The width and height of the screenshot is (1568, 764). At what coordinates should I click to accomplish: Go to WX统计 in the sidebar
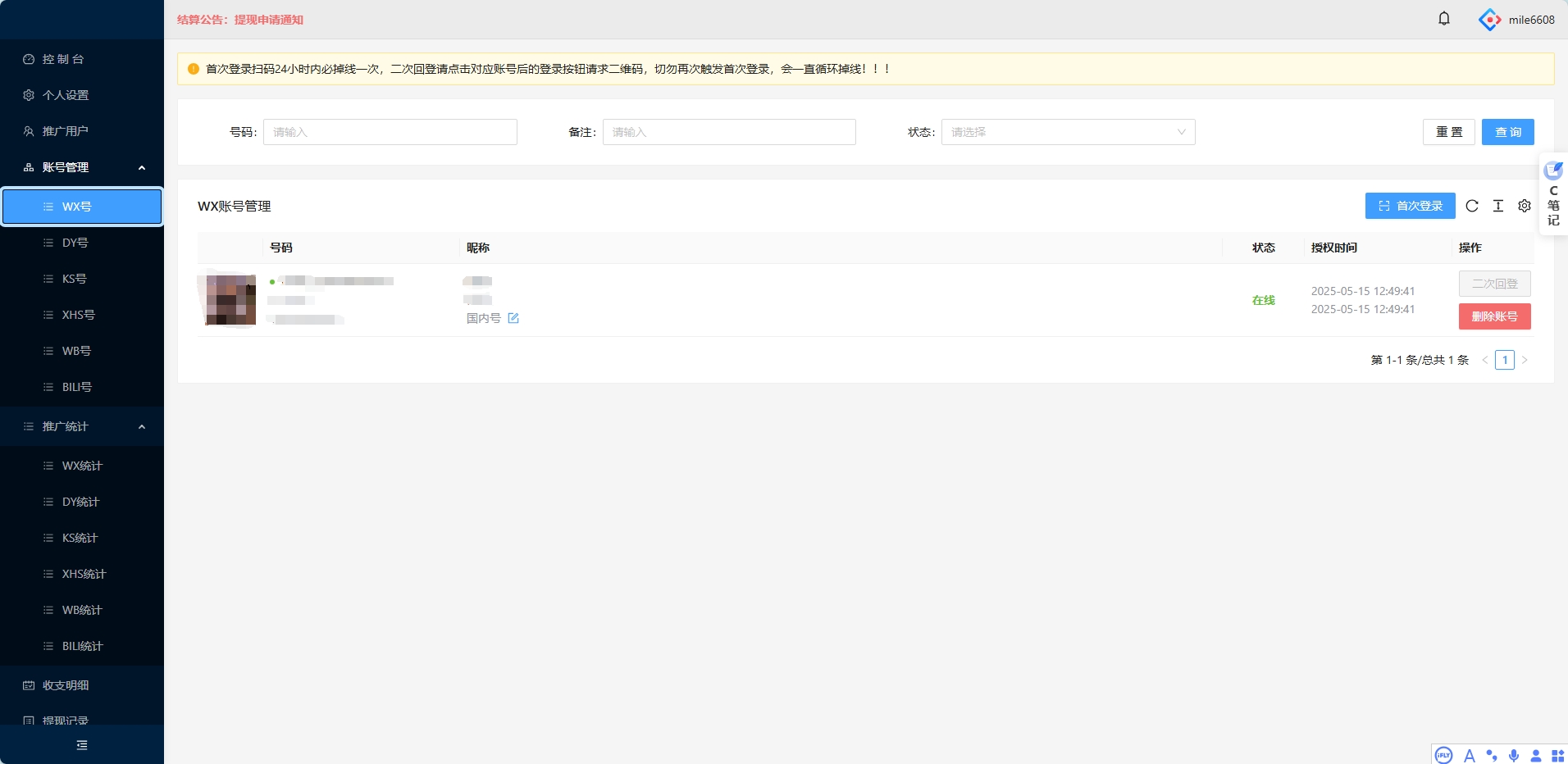pyautogui.click(x=82, y=466)
